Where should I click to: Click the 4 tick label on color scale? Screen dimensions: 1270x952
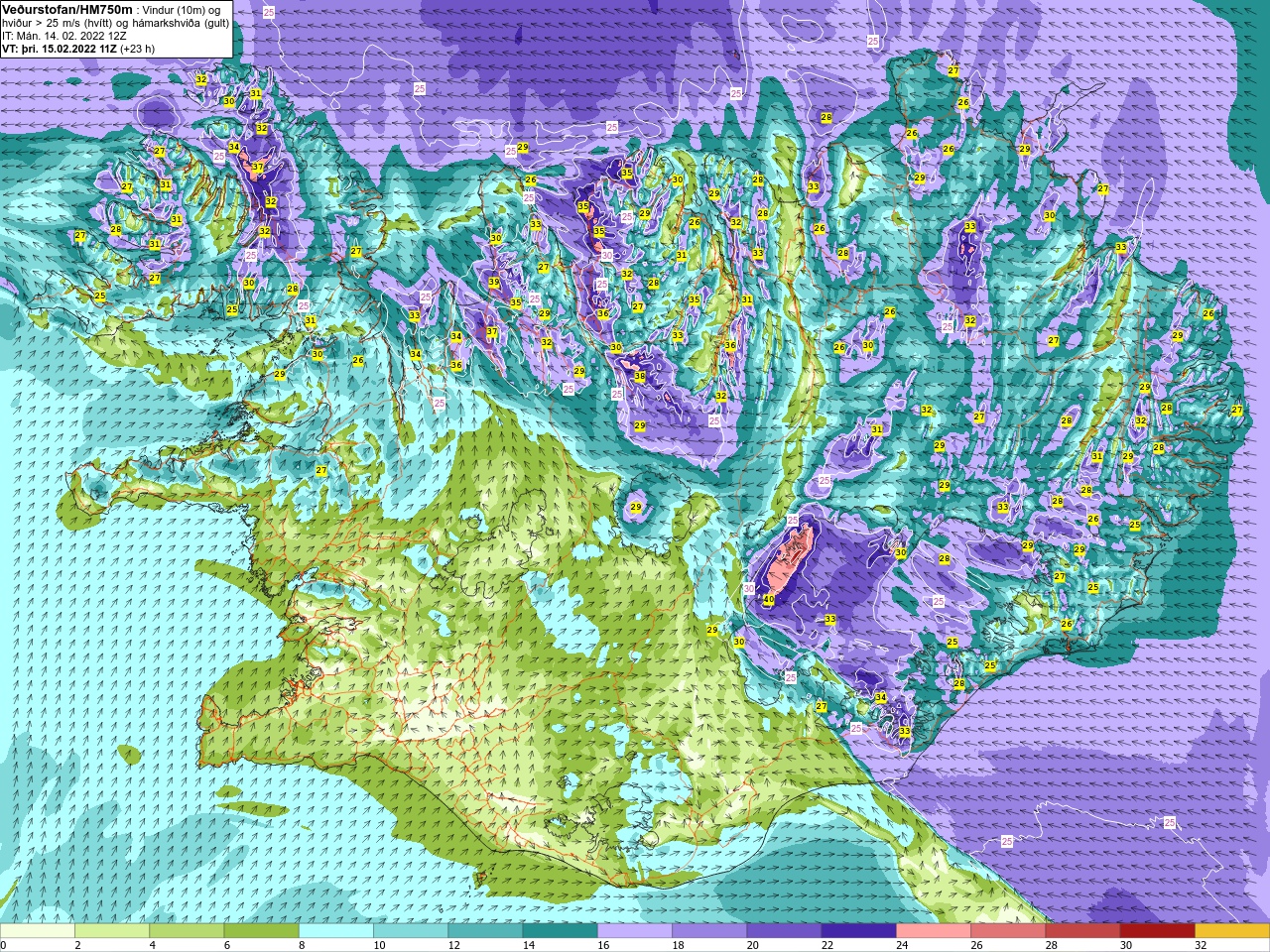pos(152,945)
